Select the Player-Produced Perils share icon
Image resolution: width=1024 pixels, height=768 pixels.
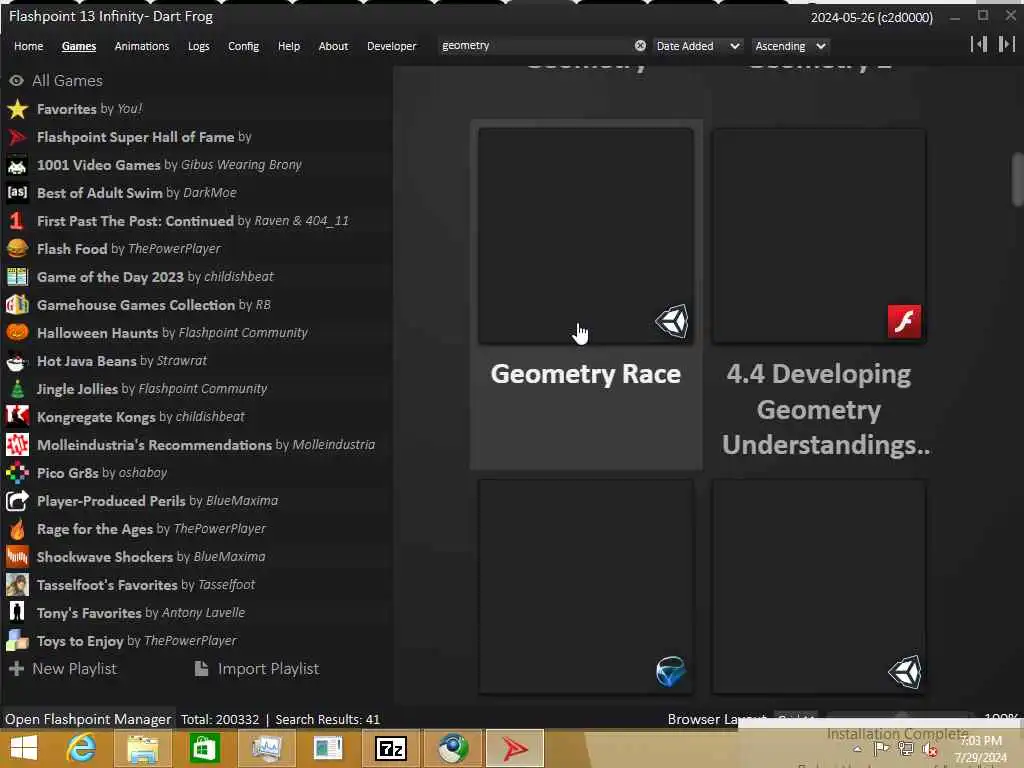(x=17, y=501)
